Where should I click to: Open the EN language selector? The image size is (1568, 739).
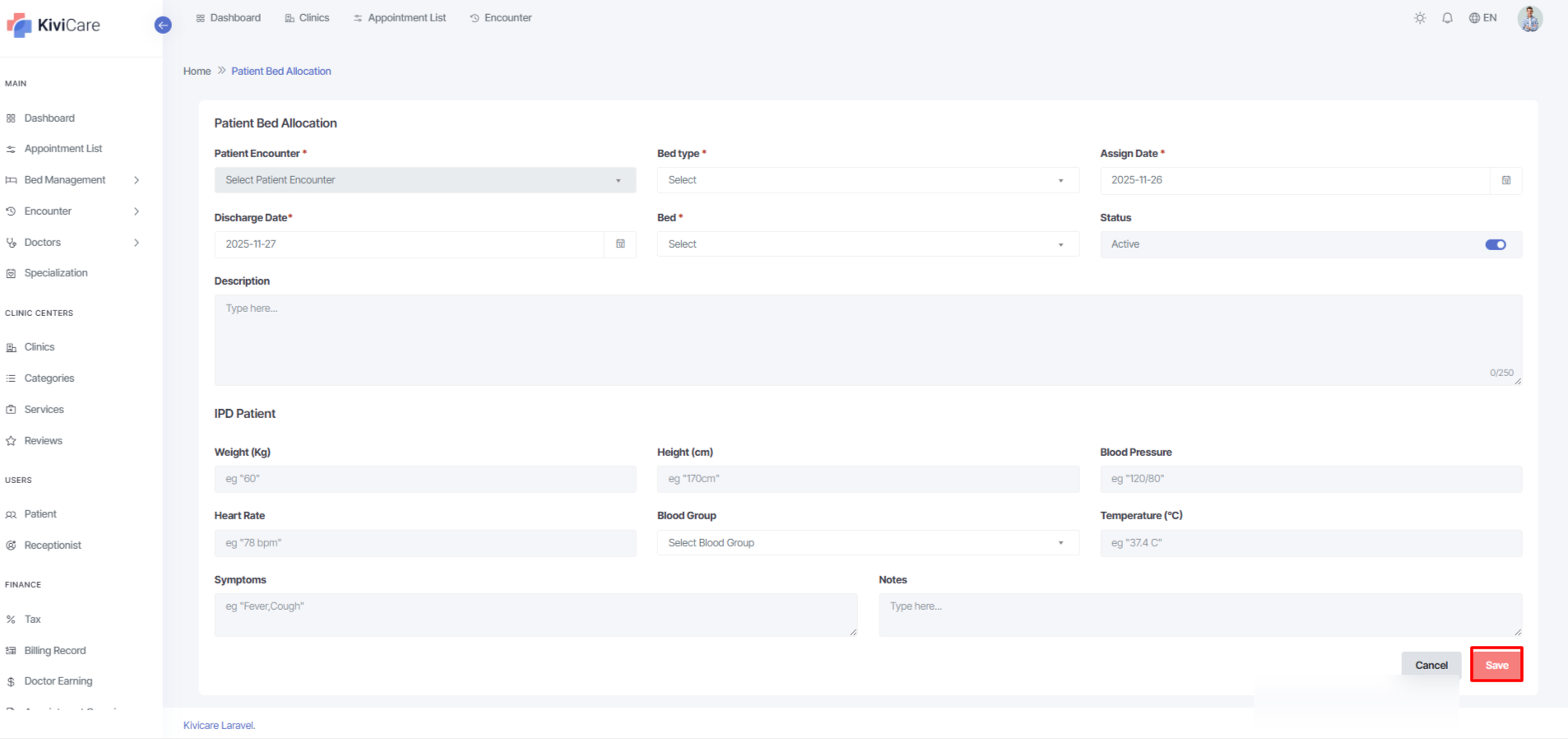(x=1482, y=18)
